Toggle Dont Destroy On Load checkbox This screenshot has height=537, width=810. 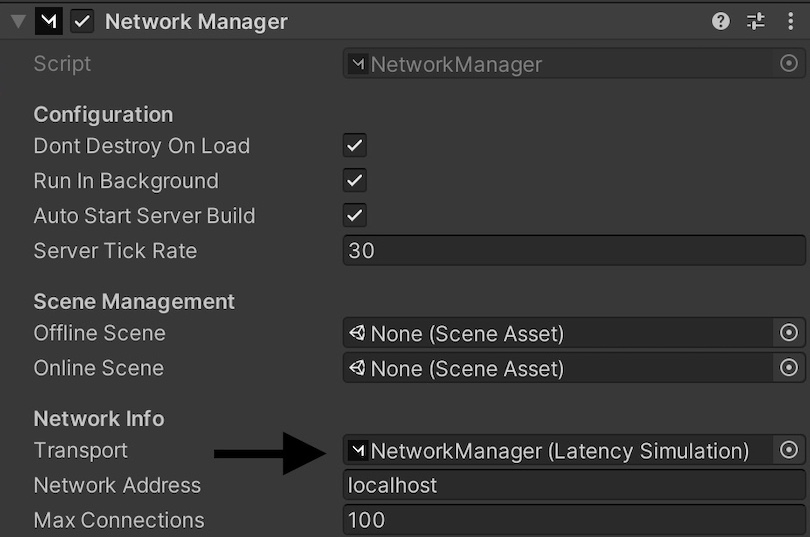click(x=355, y=146)
